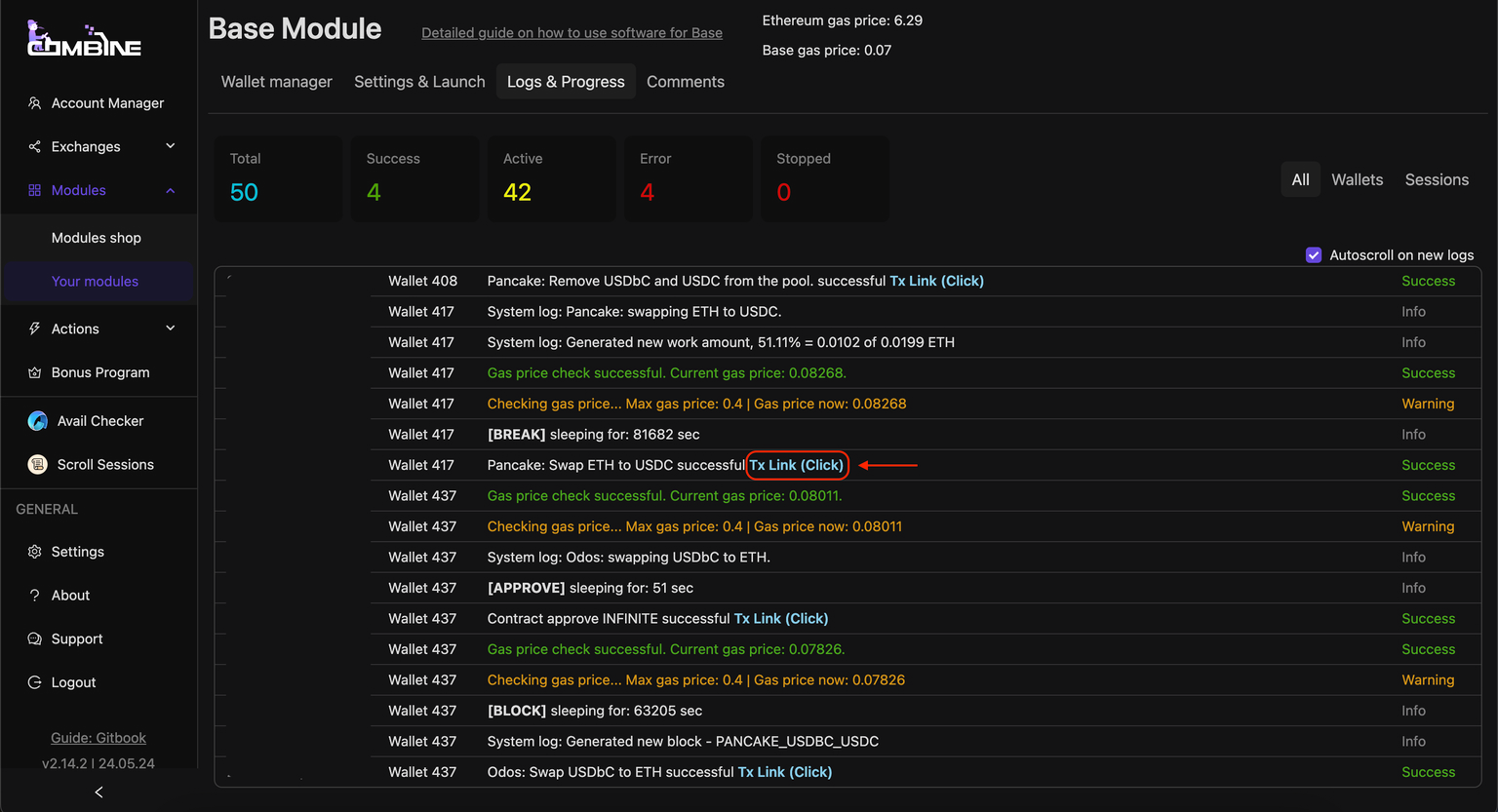Switch to the Wallet manager tab

click(x=276, y=82)
